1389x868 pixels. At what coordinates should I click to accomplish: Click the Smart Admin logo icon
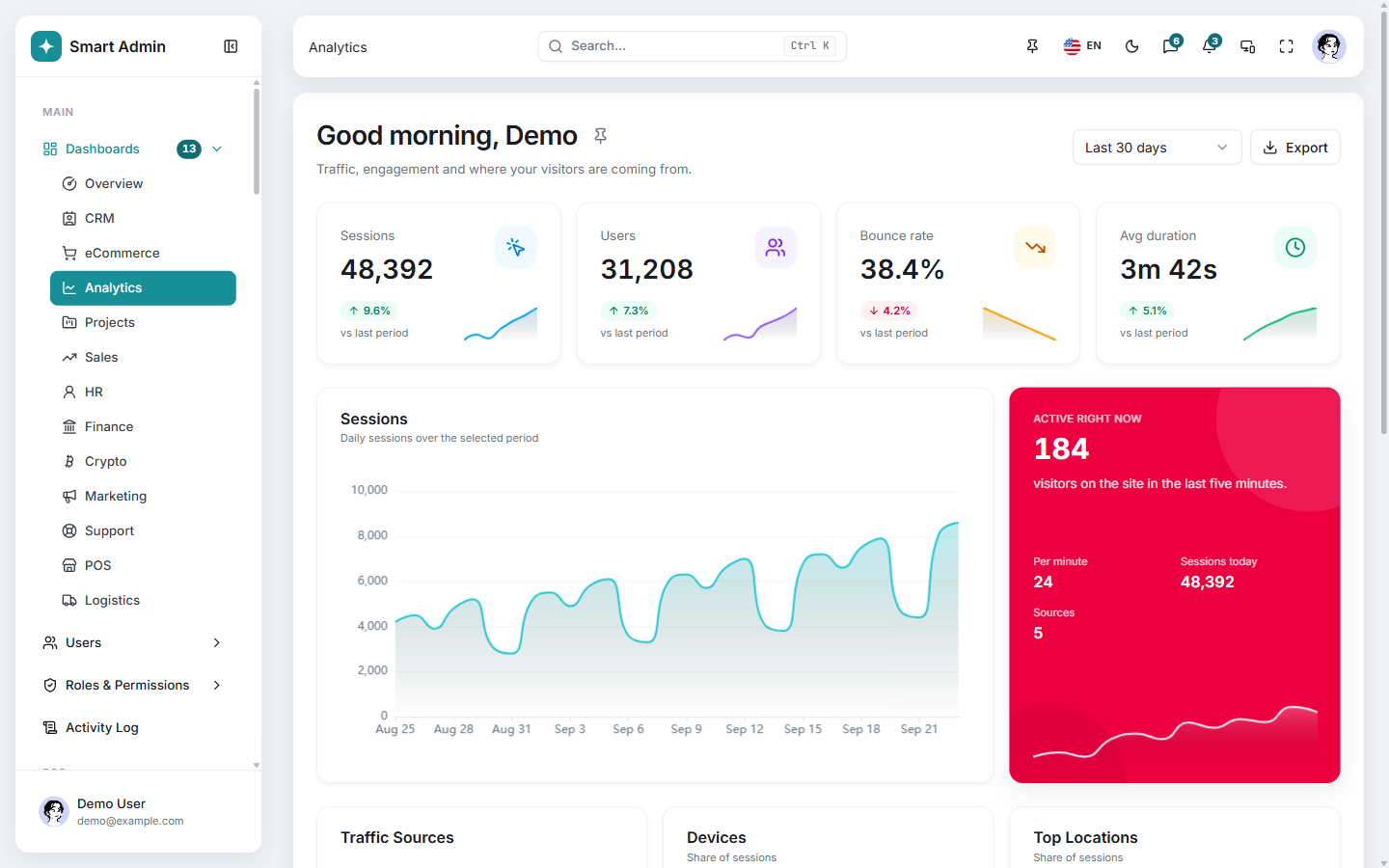click(x=46, y=46)
